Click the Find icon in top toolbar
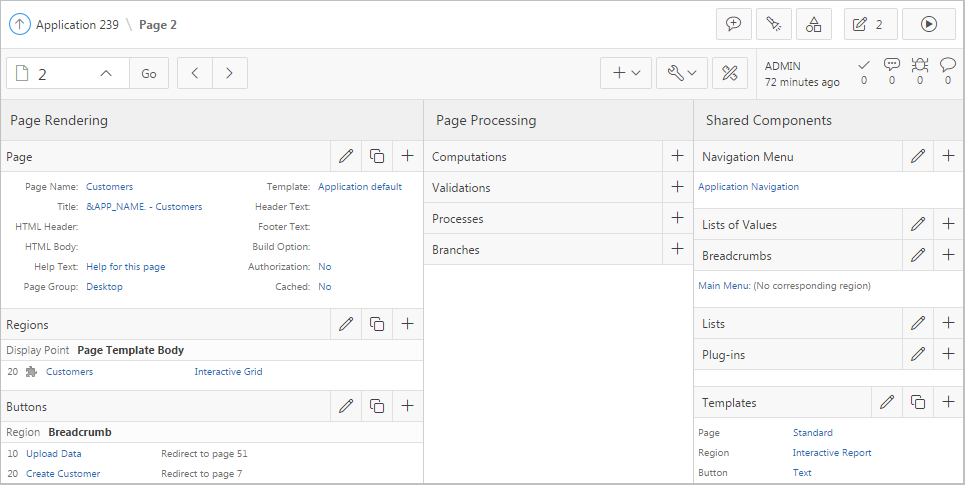Screen dimensions: 965x485 [773, 24]
